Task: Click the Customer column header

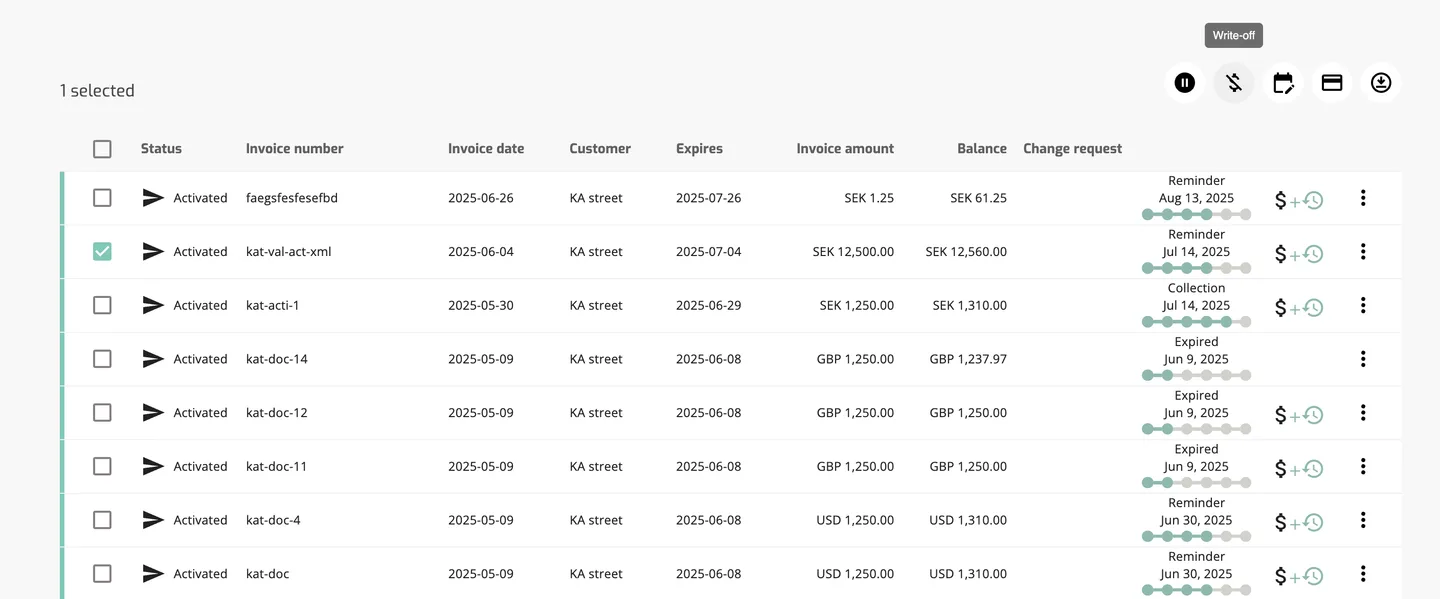Action: (x=600, y=149)
